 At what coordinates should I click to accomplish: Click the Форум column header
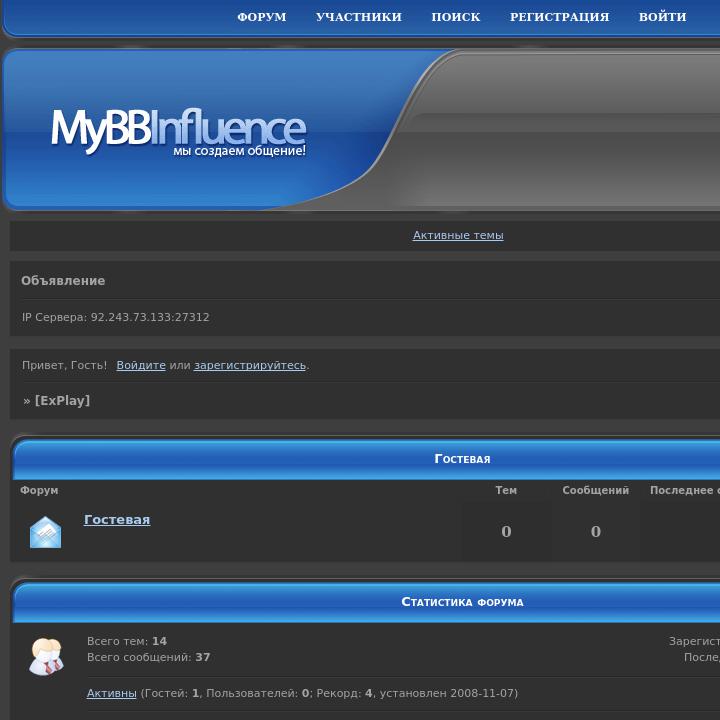click(x=39, y=490)
